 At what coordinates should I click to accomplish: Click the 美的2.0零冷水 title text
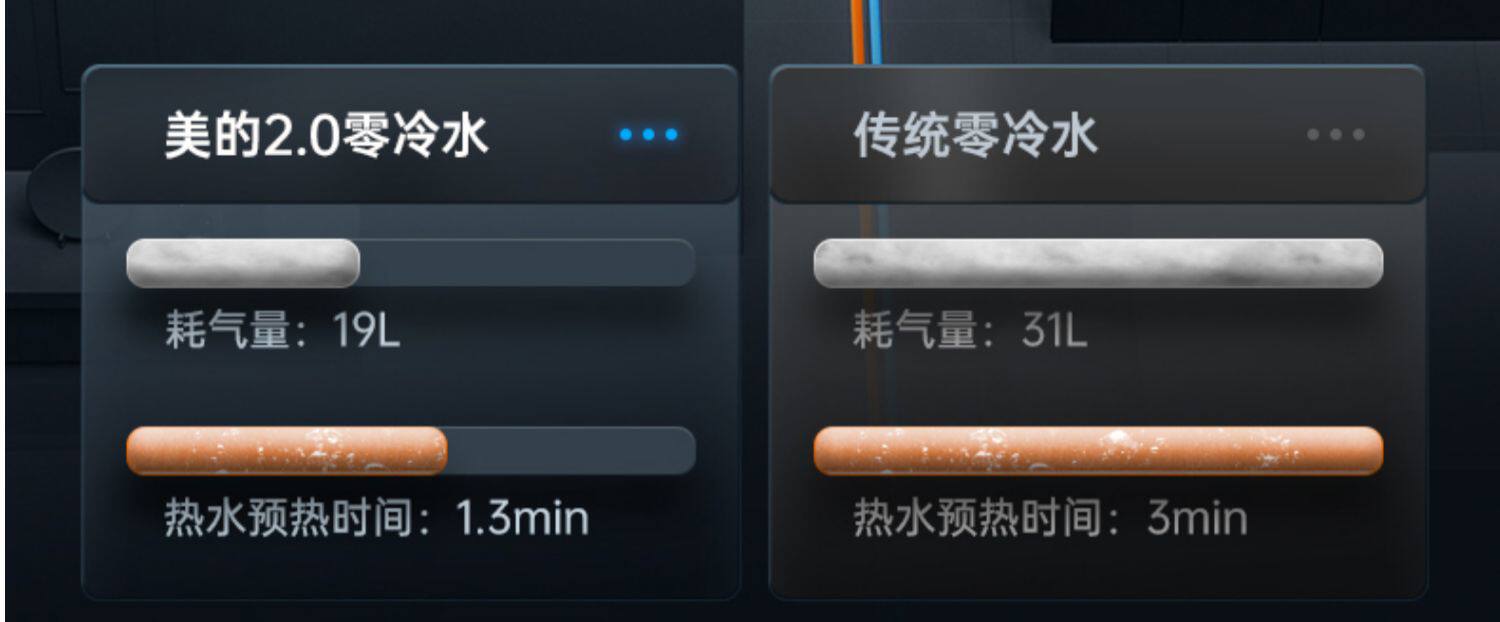[x=326, y=135]
